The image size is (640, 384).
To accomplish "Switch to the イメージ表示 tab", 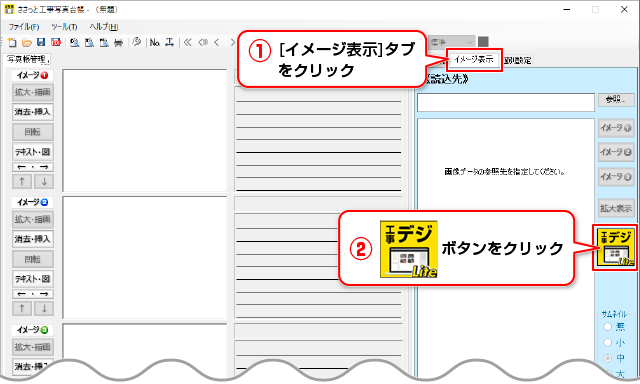I will click(x=473, y=60).
